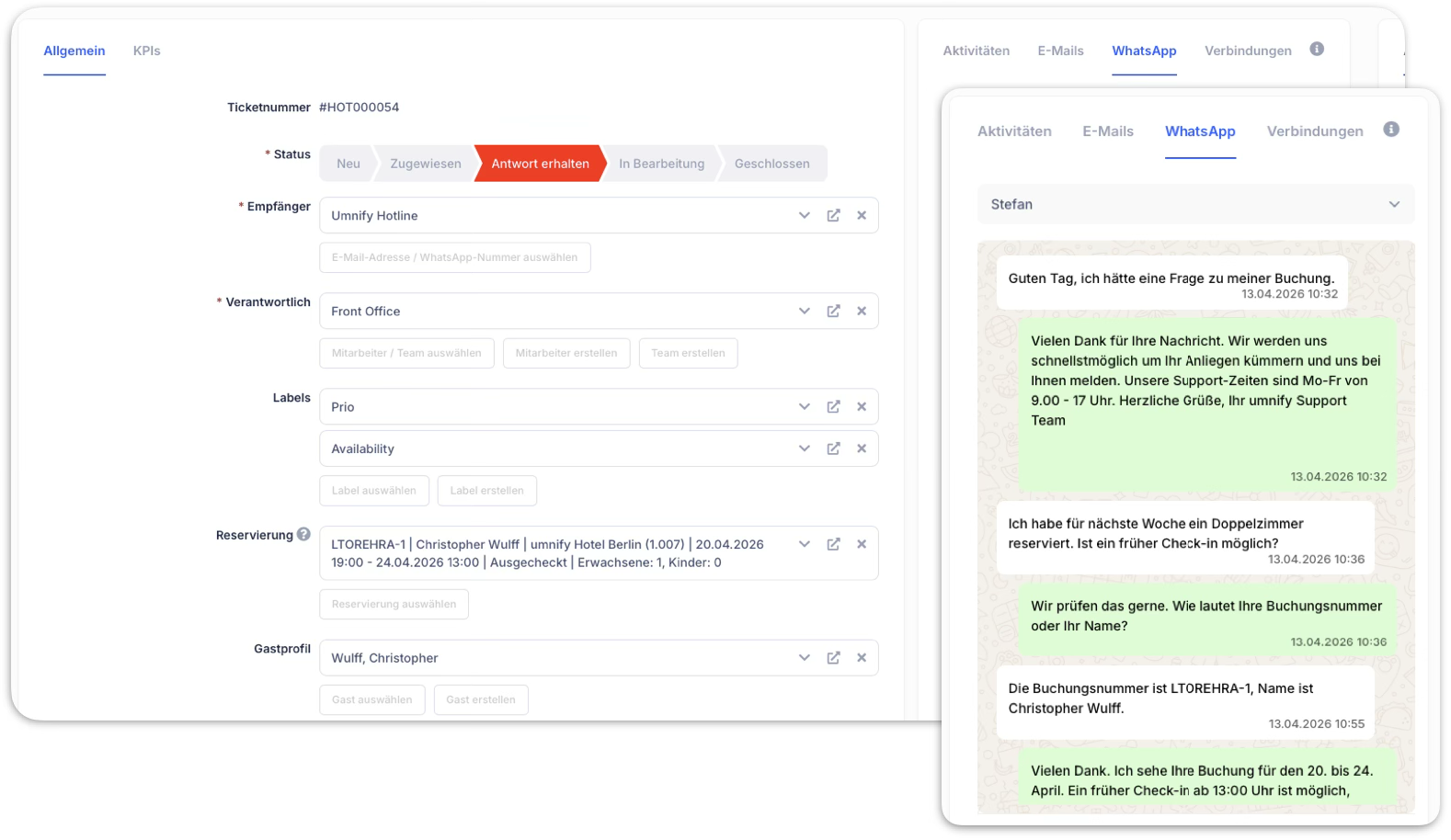Open the E-Mails tab in front panel
Image resolution: width=1451 pixels, height=840 pixels.
(x=1107, y=131)
